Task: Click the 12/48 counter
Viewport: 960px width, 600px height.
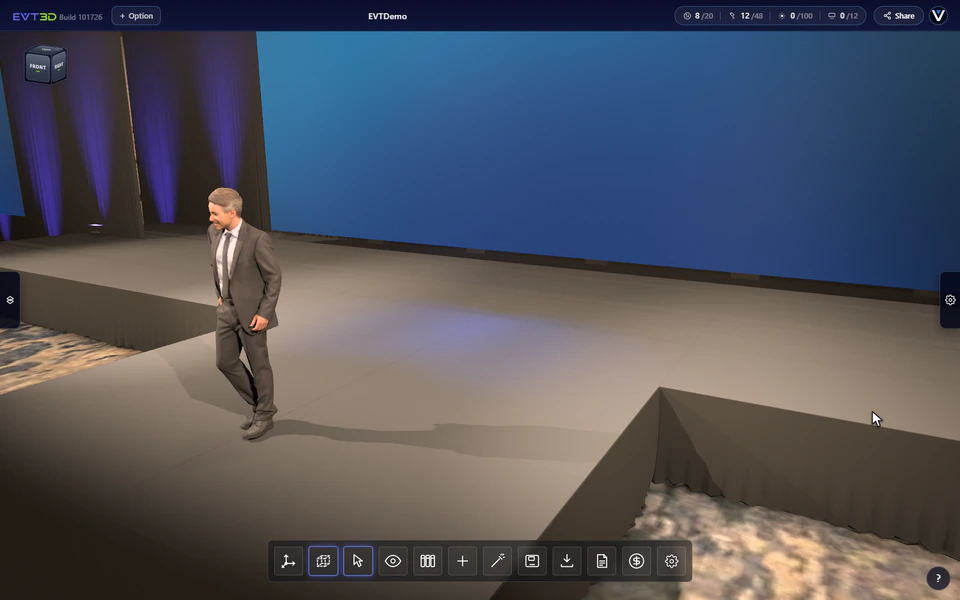Action: pos(746,16)
